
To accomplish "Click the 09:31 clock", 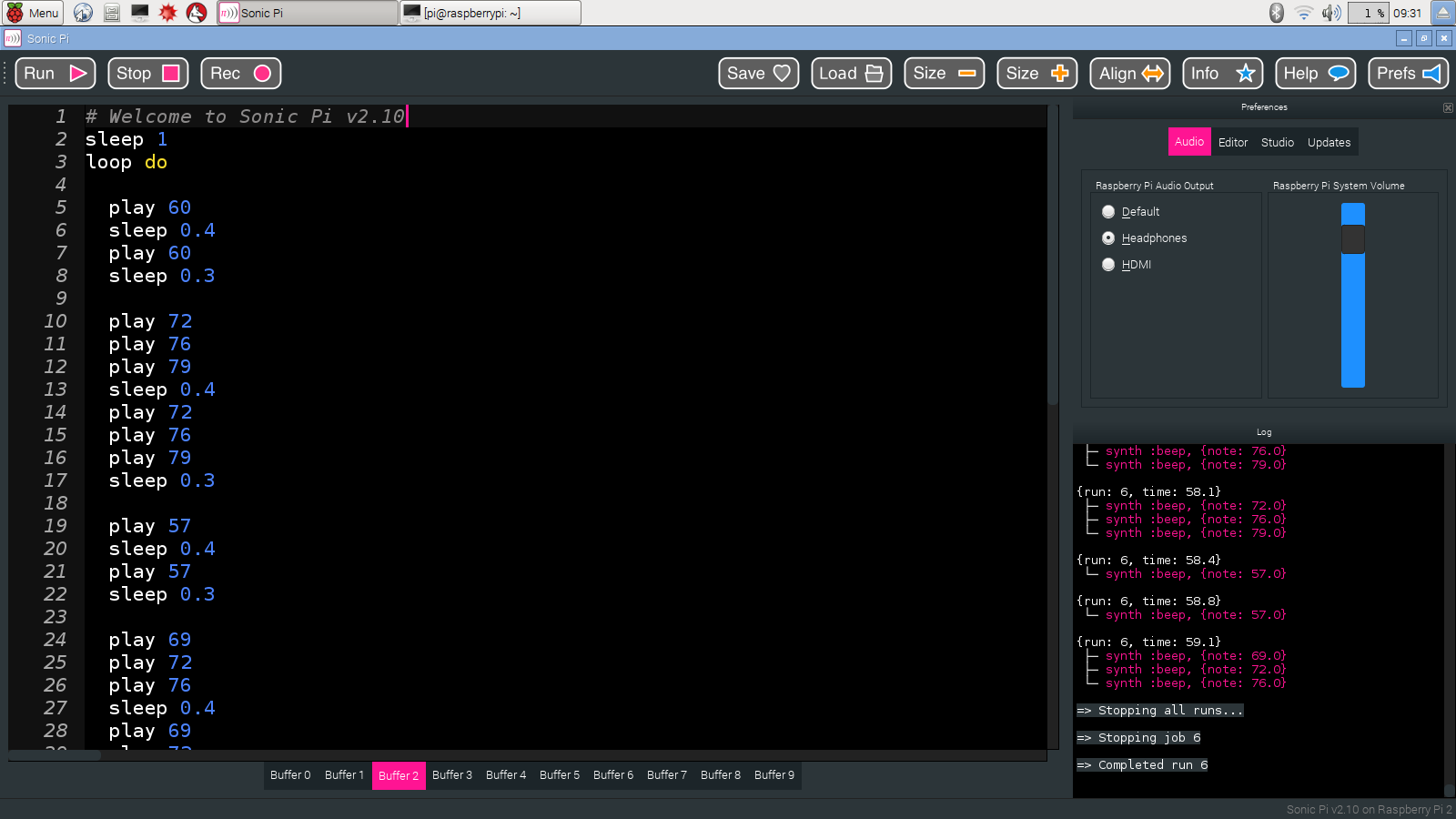I will [x=1408, y=13].
